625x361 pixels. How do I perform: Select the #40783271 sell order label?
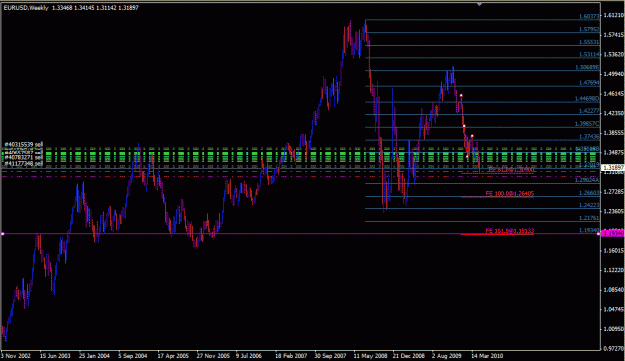point(24,158)
